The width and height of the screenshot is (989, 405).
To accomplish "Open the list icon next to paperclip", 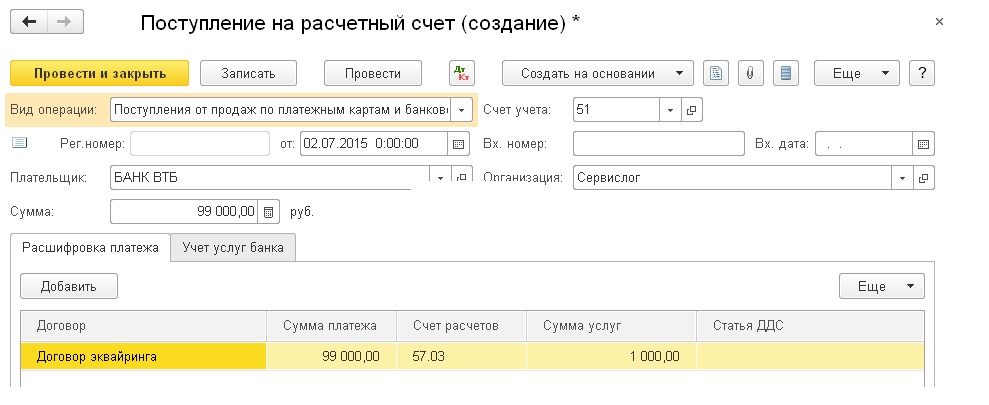I will [786, 73].
